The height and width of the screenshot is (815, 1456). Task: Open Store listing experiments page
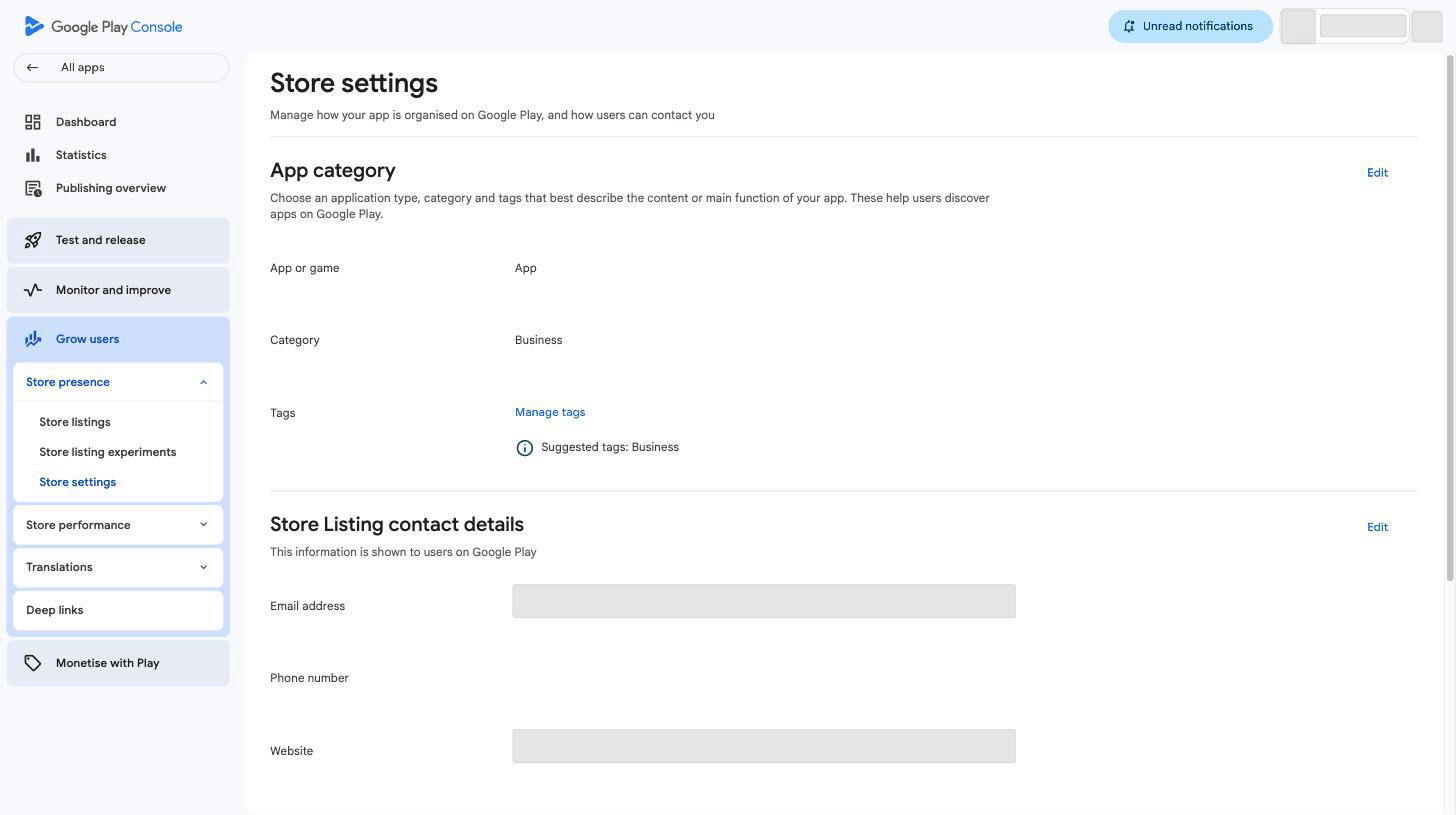pos(107,452)
